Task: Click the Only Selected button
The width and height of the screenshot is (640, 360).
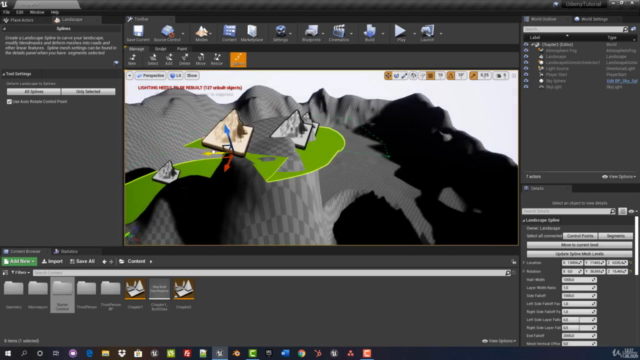Action: pyautogui.click(x=88, y=92)
